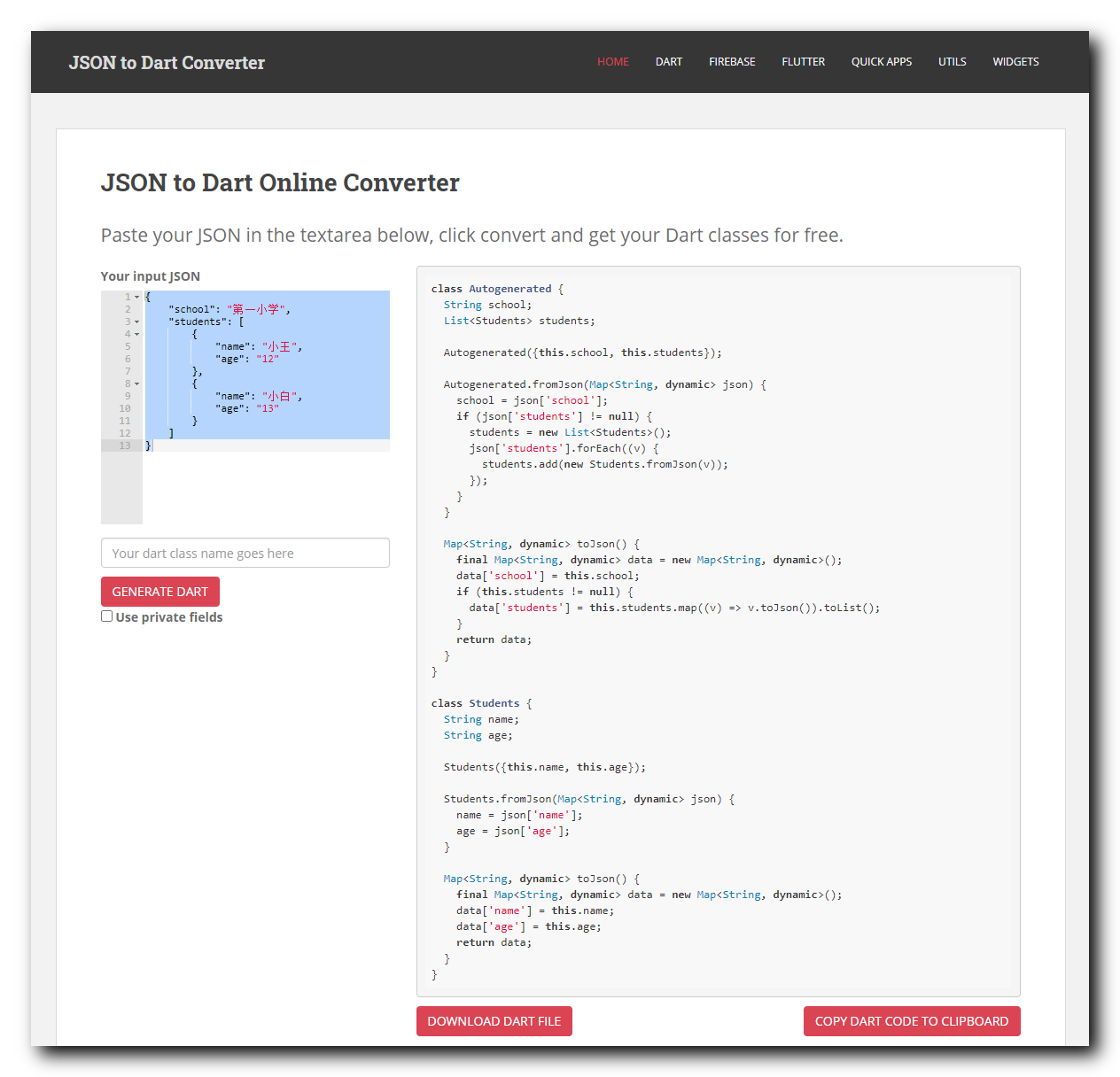Click COPY DART CODE TO CLIPBOARD
Screen dimensions: 1120x1077
912,1020
